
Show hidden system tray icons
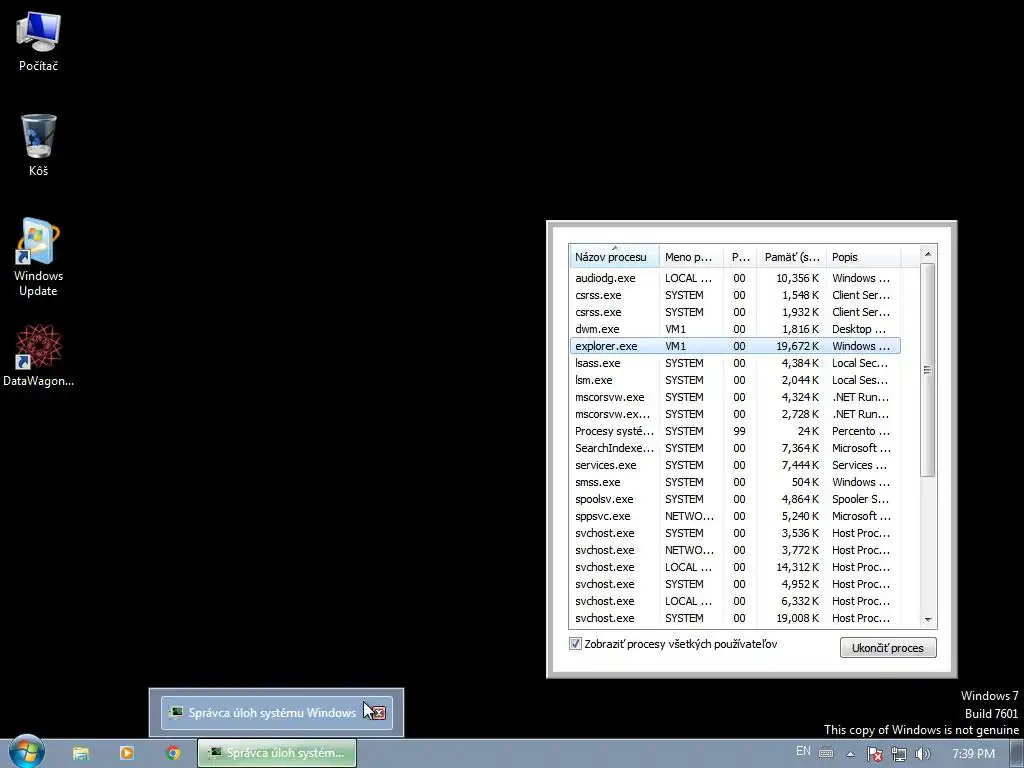[850, 754]
